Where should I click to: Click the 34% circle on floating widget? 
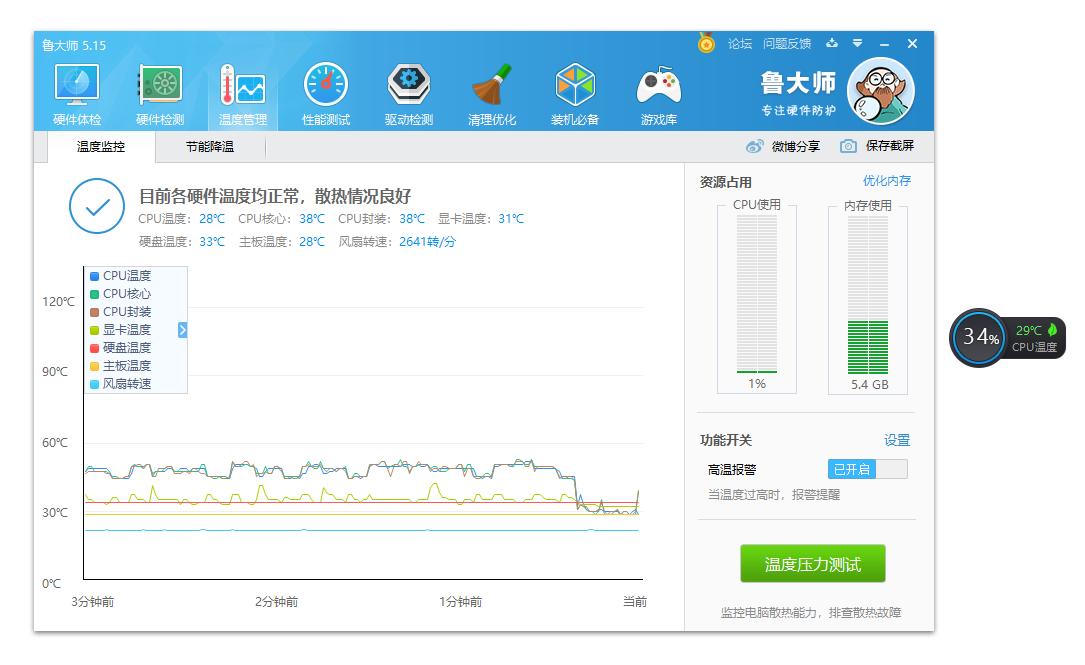[979, 338]
